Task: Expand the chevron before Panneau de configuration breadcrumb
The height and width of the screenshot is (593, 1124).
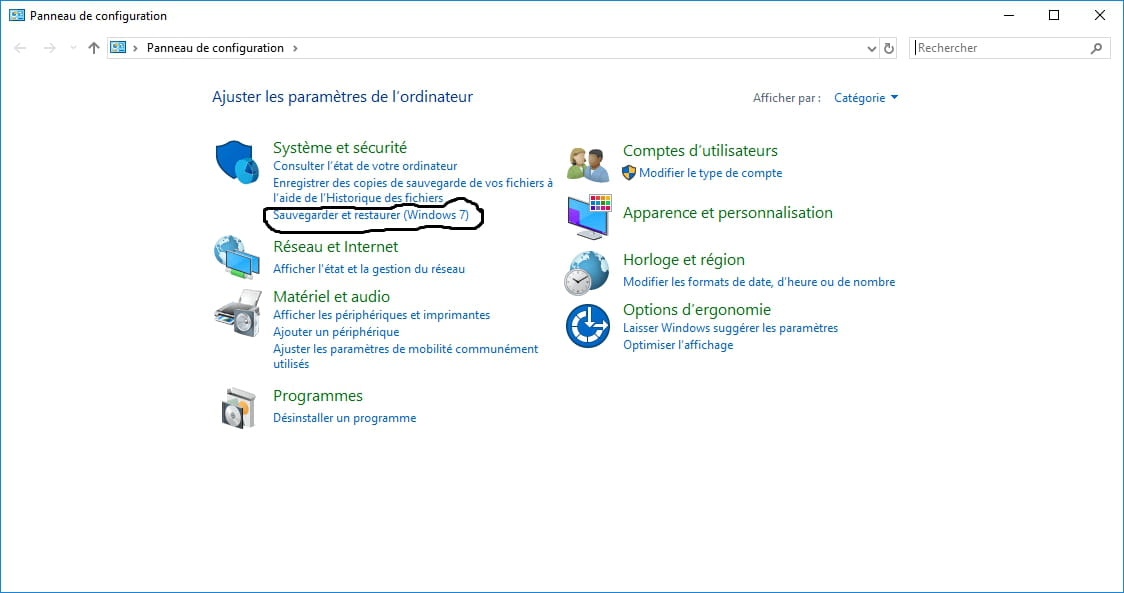Action: pyautogui.click(x=135, y=48)
